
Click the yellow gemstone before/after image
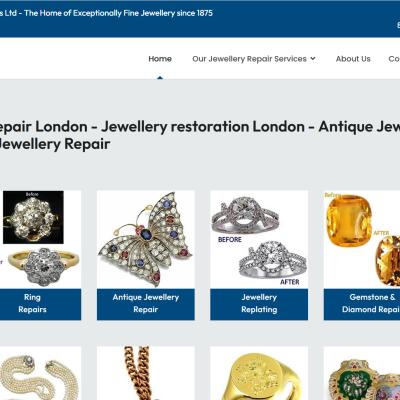362,240
